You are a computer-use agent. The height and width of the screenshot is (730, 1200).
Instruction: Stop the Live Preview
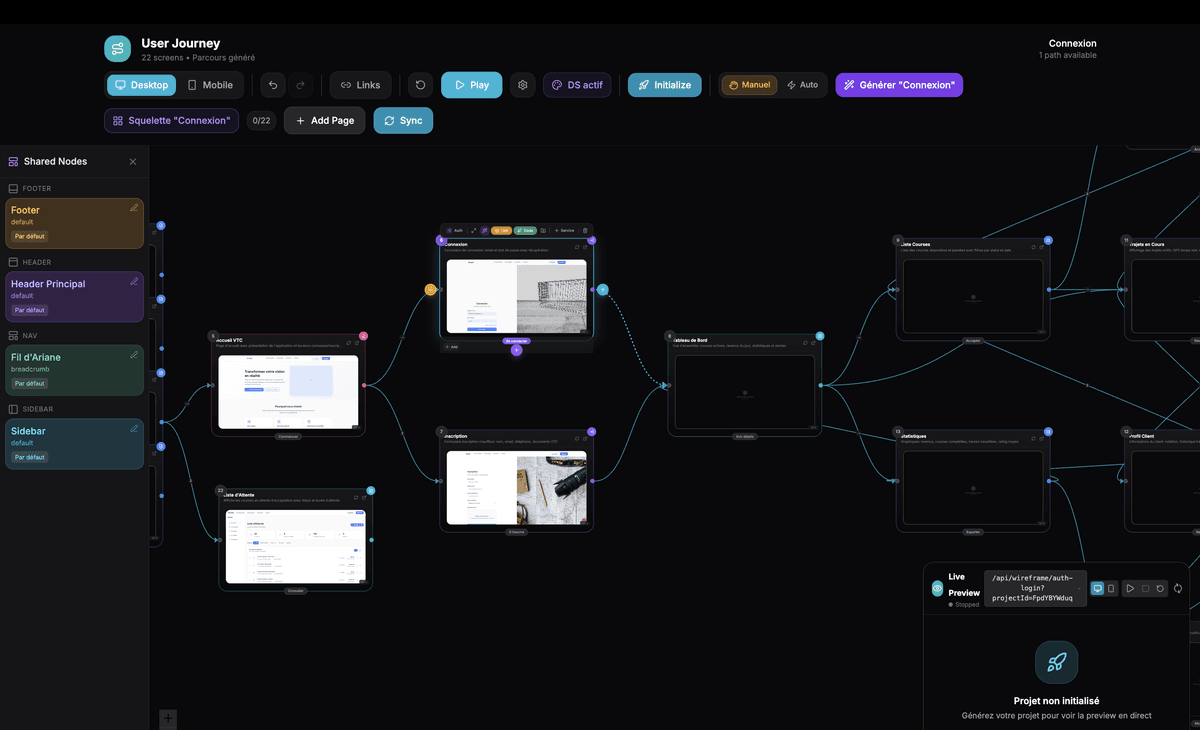tap(1145, 588)
